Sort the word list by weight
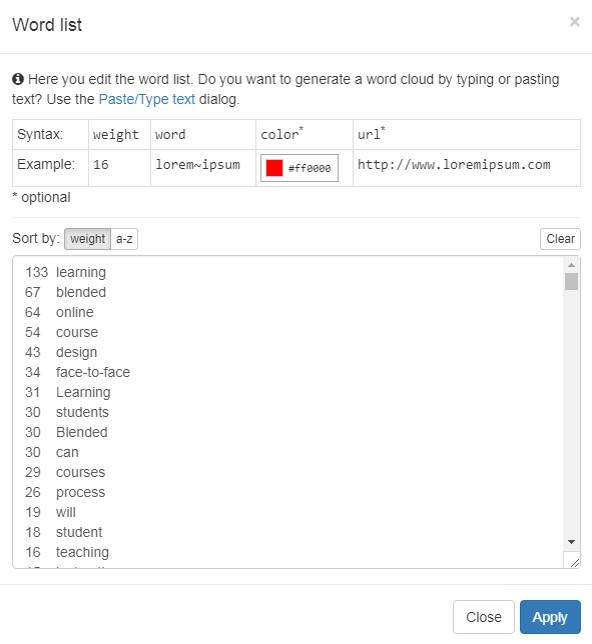Screen dimensions: 592x644 [88, 239]
